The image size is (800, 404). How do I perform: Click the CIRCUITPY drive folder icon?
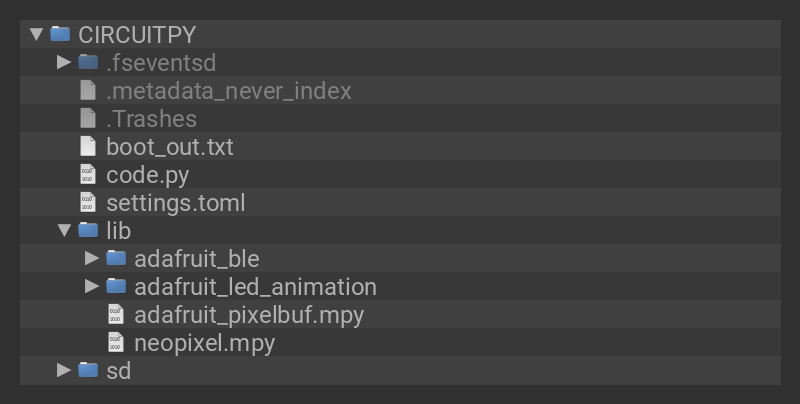coord(60,34)
